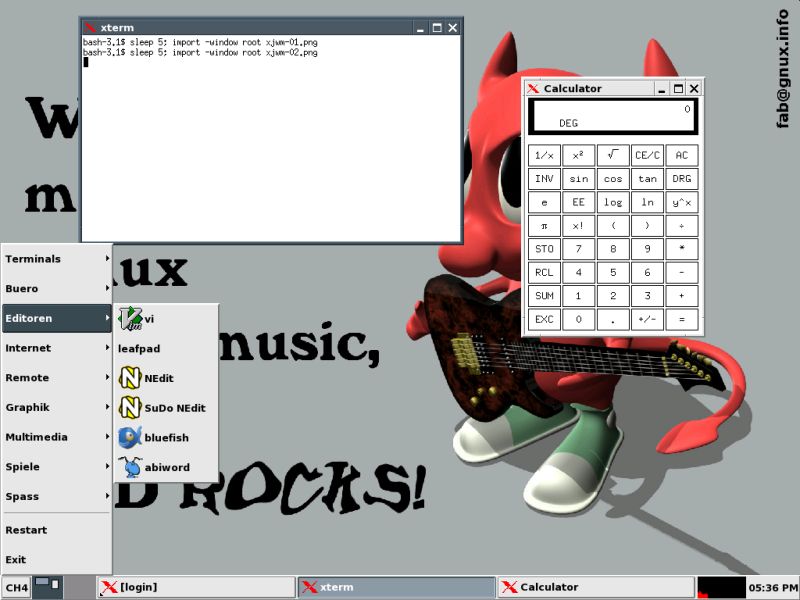Choose Restart from the root menu

(x=57, y=530)
